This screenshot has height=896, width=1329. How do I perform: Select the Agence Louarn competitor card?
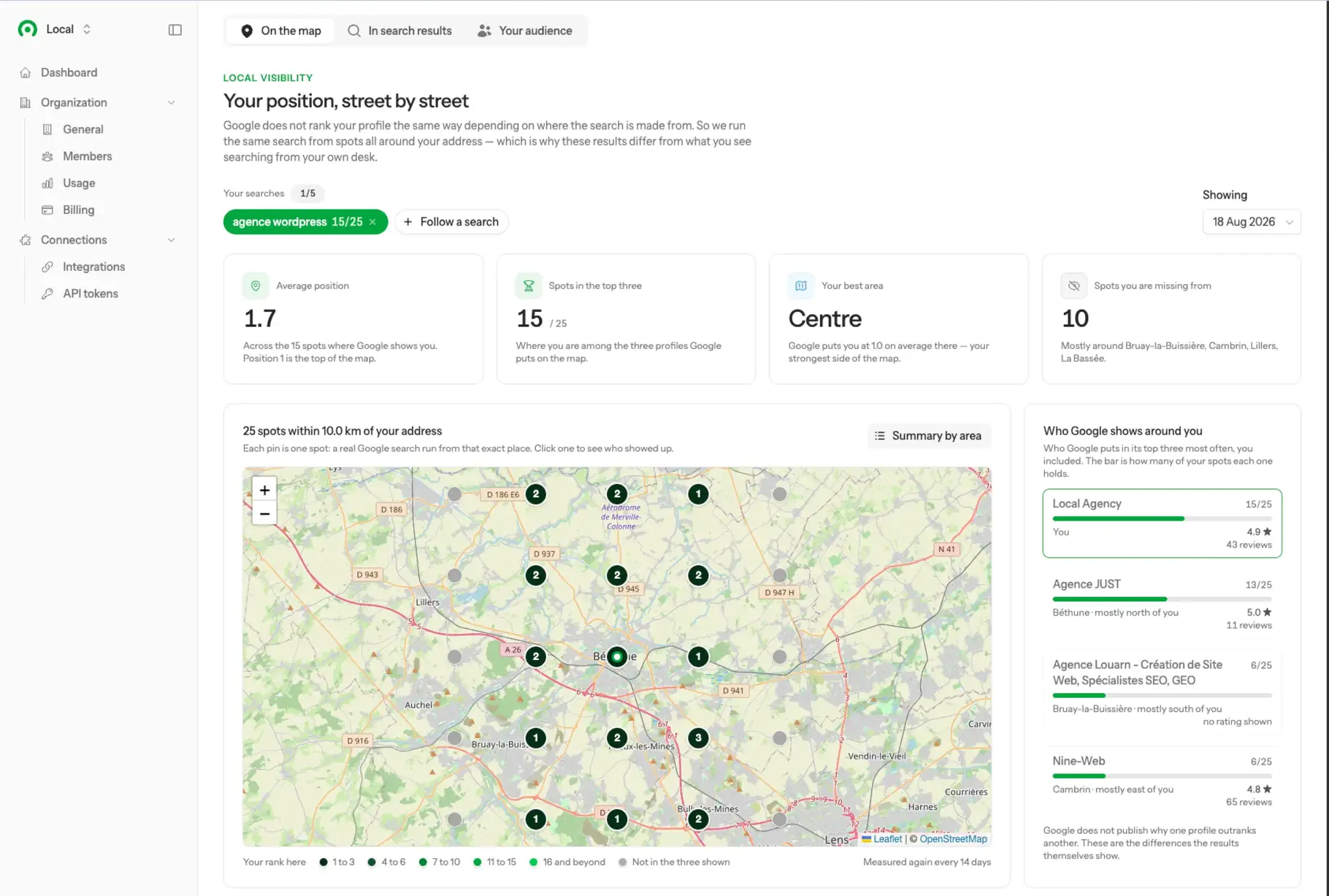tap(1162, 692)
